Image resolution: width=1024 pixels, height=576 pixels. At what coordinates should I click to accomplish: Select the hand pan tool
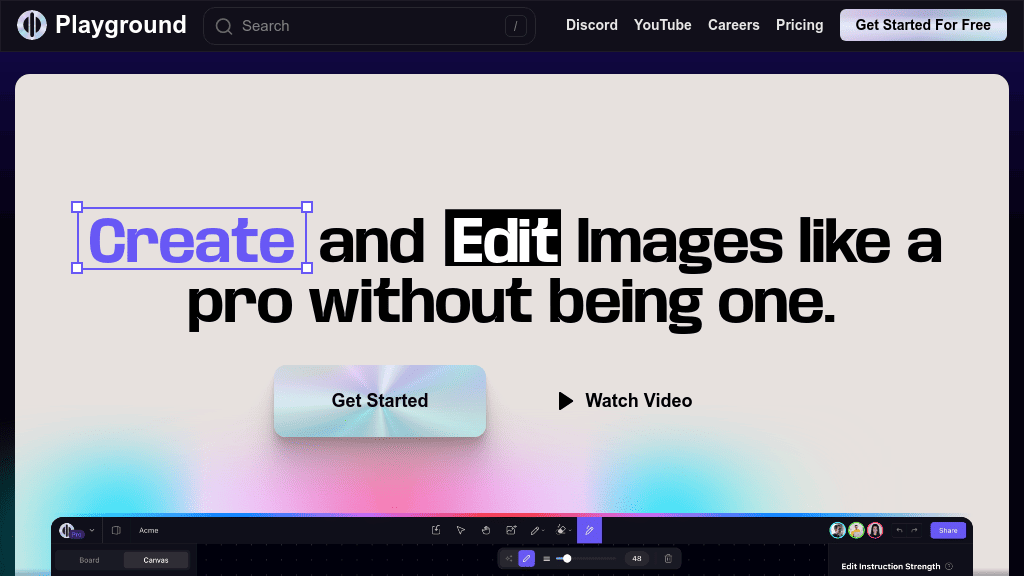(487, 530)
